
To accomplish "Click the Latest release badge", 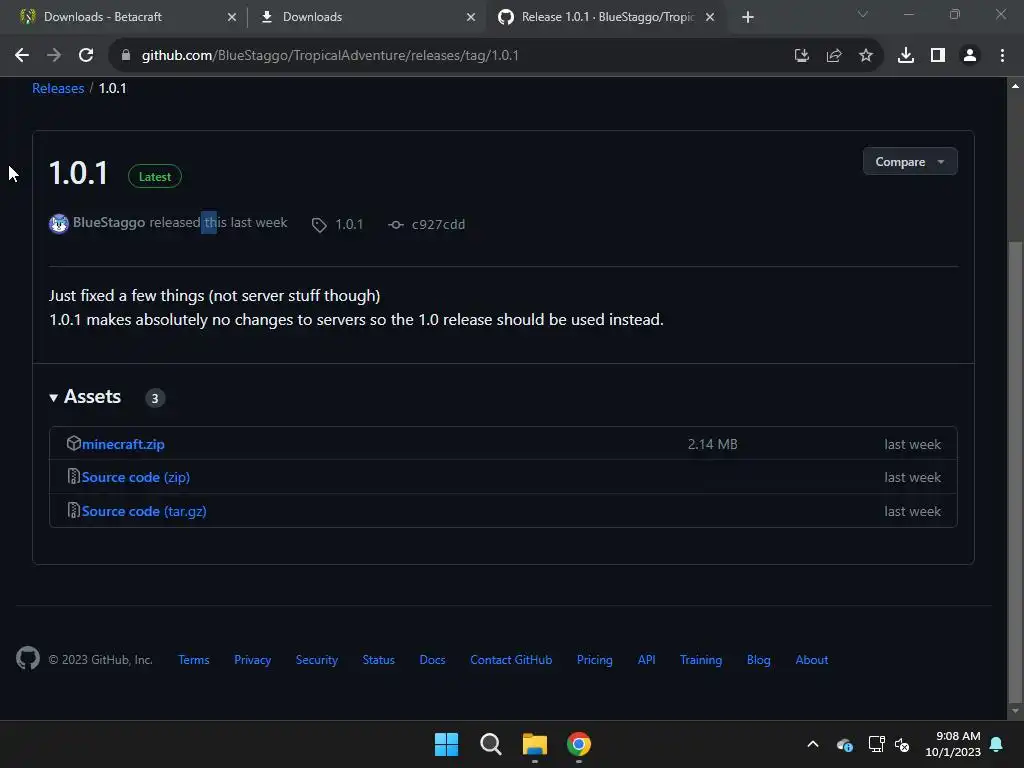I will coord(155,176).
